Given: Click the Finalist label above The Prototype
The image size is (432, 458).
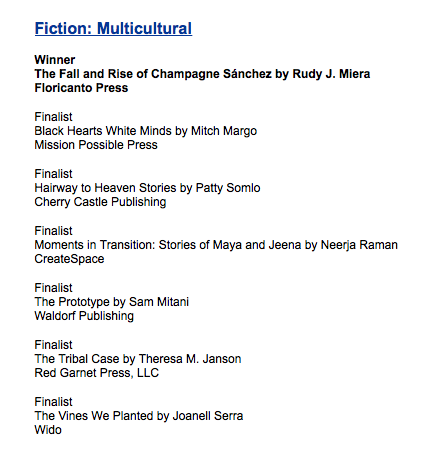Looking at the screenshot, I should point(53,288).
